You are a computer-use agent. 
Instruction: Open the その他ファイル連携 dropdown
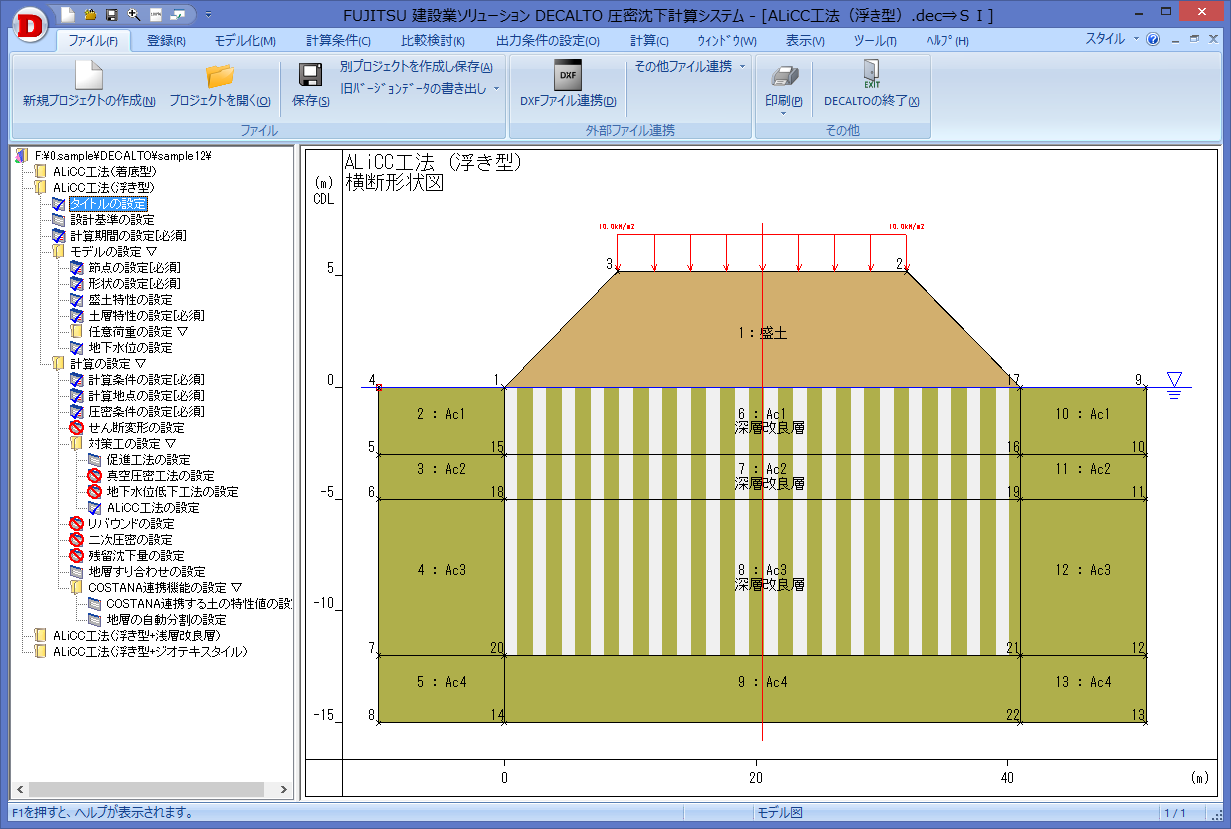pyautogui.click(x=690, y=66)
